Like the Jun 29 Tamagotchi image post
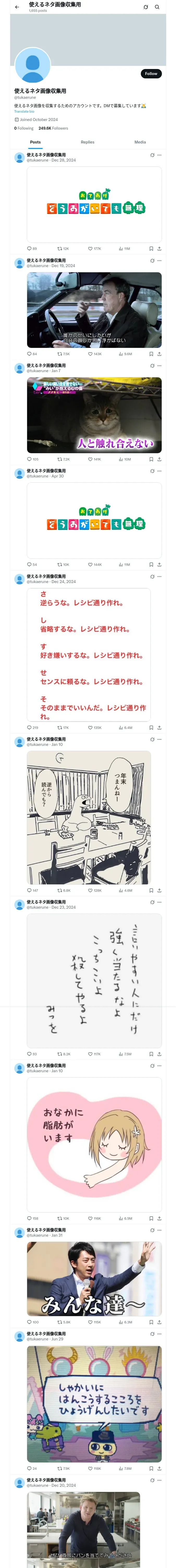The height and width of the screenshot is (1568, 176). [x=94, y=1469]
